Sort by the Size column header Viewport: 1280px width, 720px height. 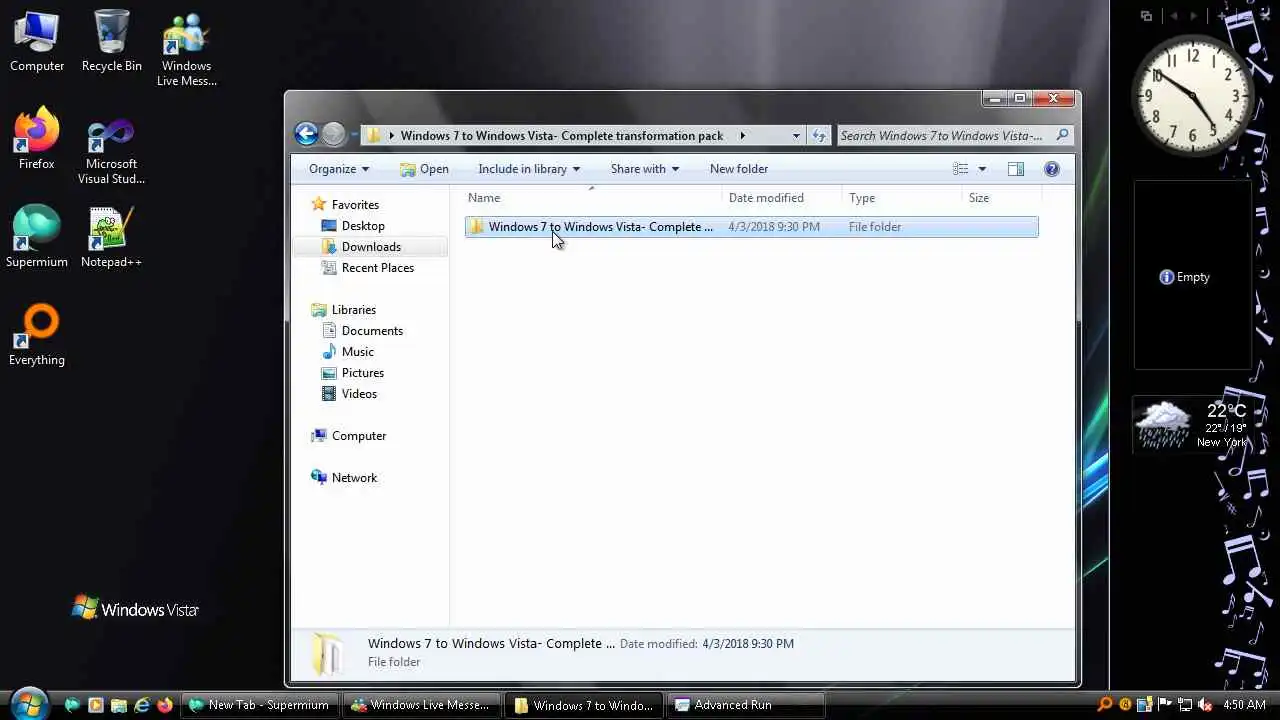click(x=1000, y=198)
